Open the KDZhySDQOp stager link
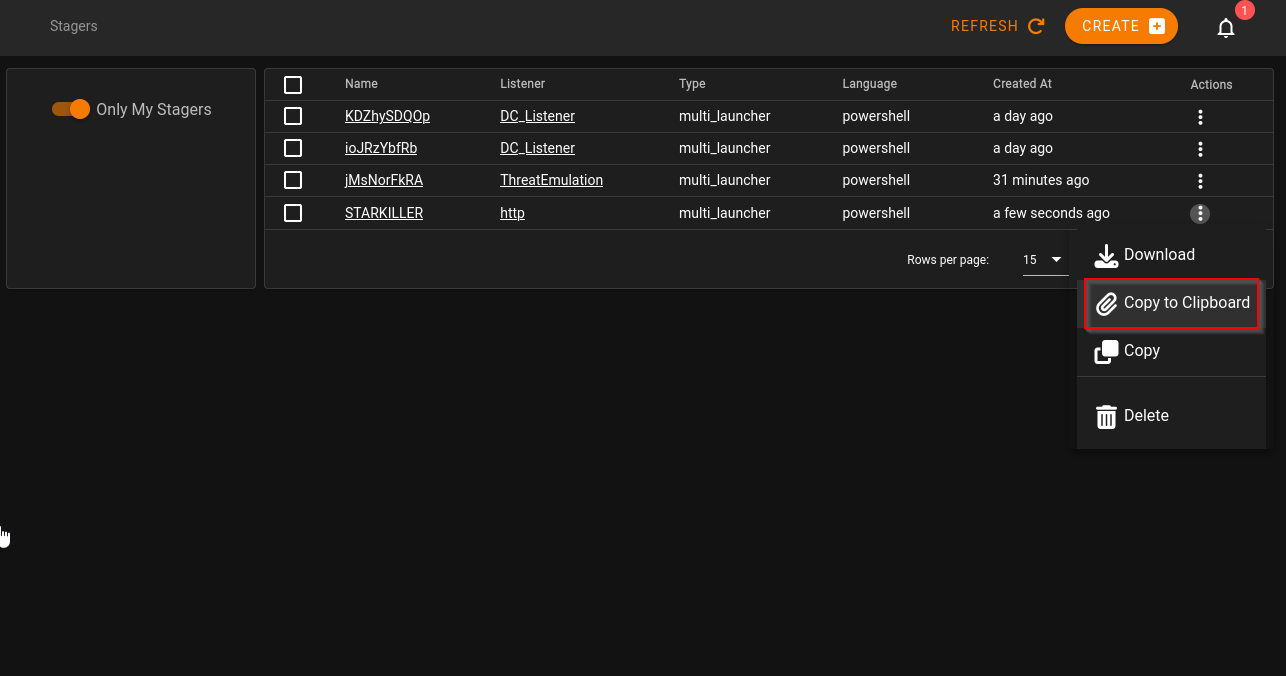The width and height of the screenshot is (1286, 676). click(x=387, y=116)
